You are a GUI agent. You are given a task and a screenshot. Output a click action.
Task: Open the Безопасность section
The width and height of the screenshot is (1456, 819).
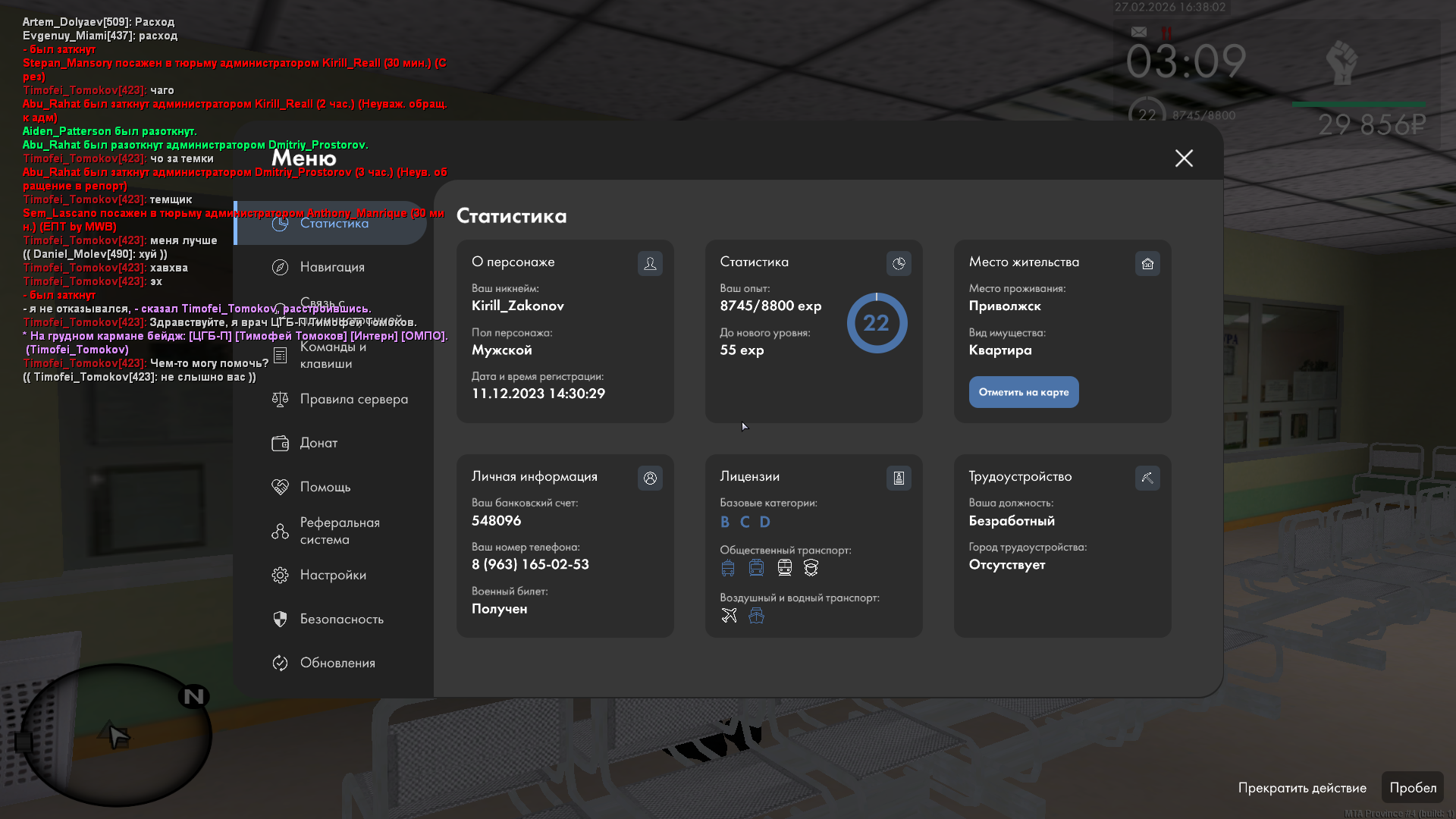pos(341,619)
